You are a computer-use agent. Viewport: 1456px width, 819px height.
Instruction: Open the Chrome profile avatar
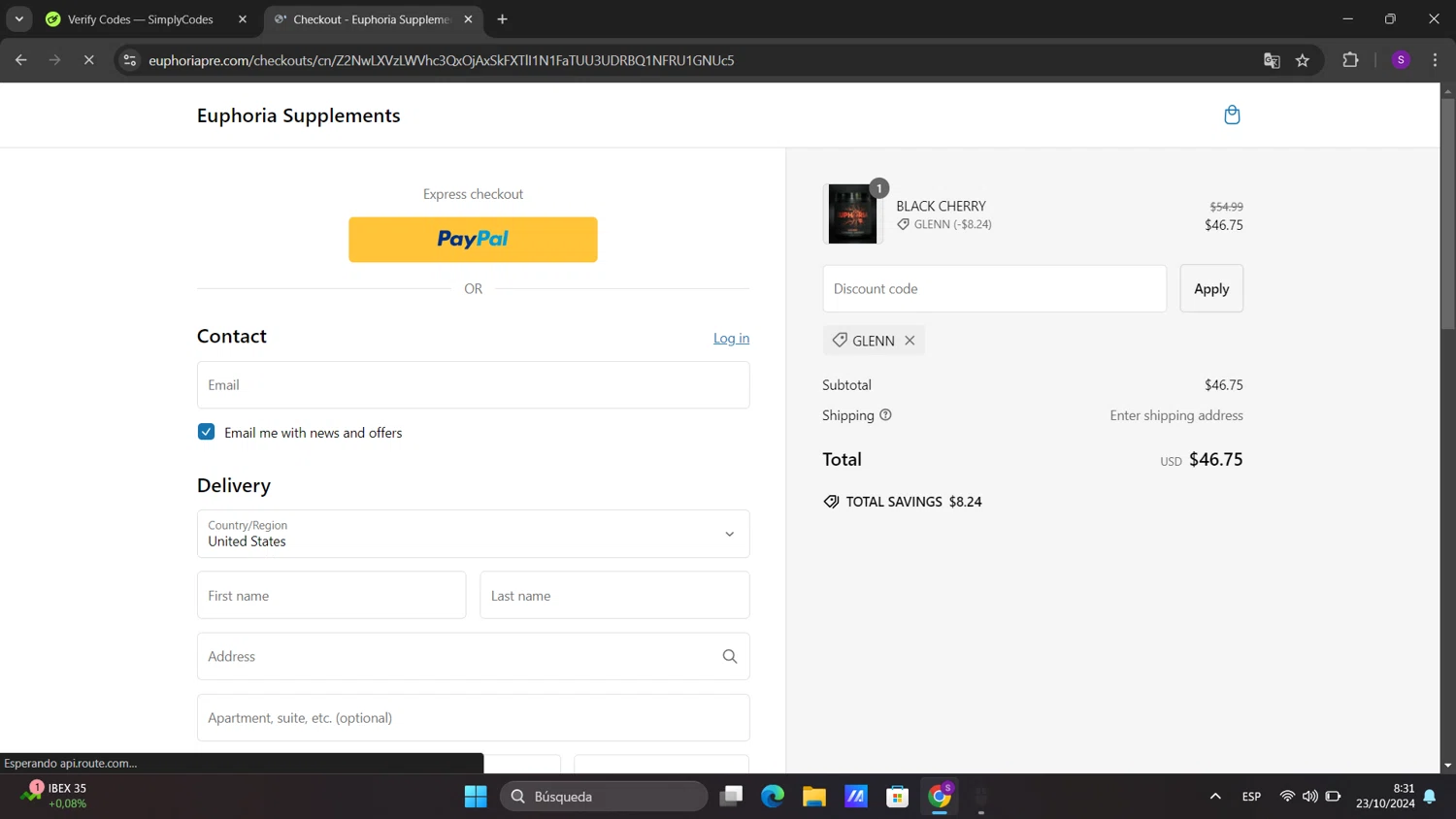click(1401, 60)
